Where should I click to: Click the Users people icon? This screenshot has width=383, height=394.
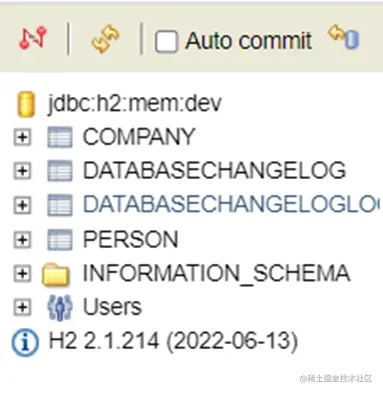pos(59,307)
